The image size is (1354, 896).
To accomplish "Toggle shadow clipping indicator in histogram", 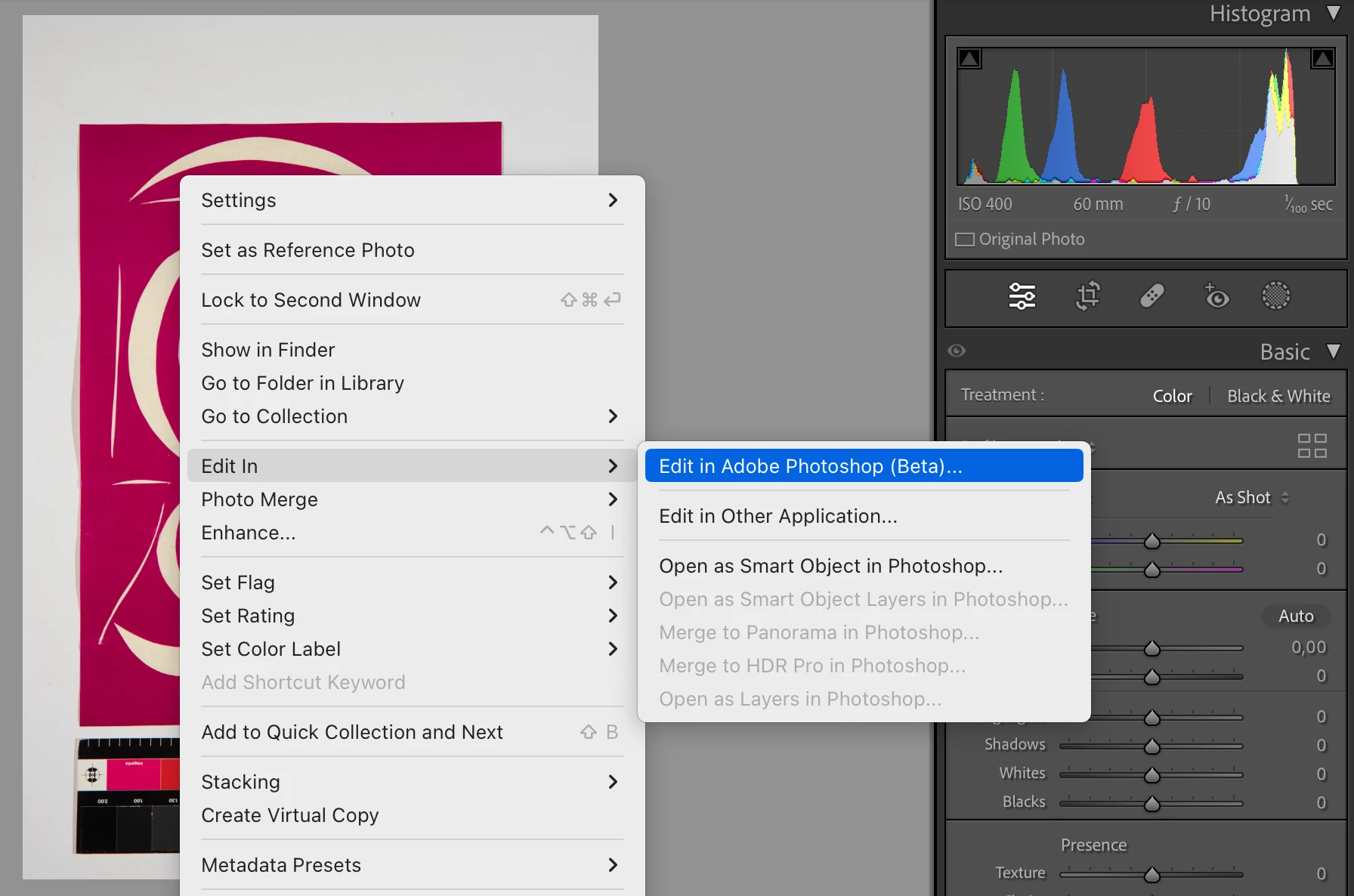I will coord(970,58).
